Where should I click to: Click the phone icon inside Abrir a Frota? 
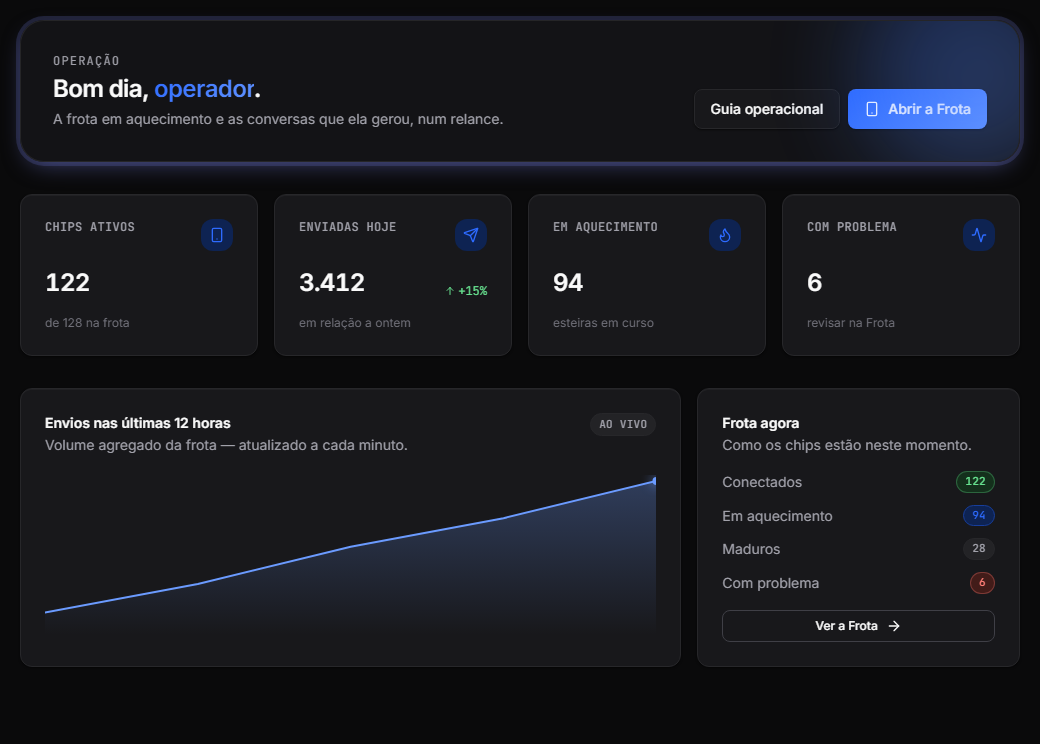(872, 109)
